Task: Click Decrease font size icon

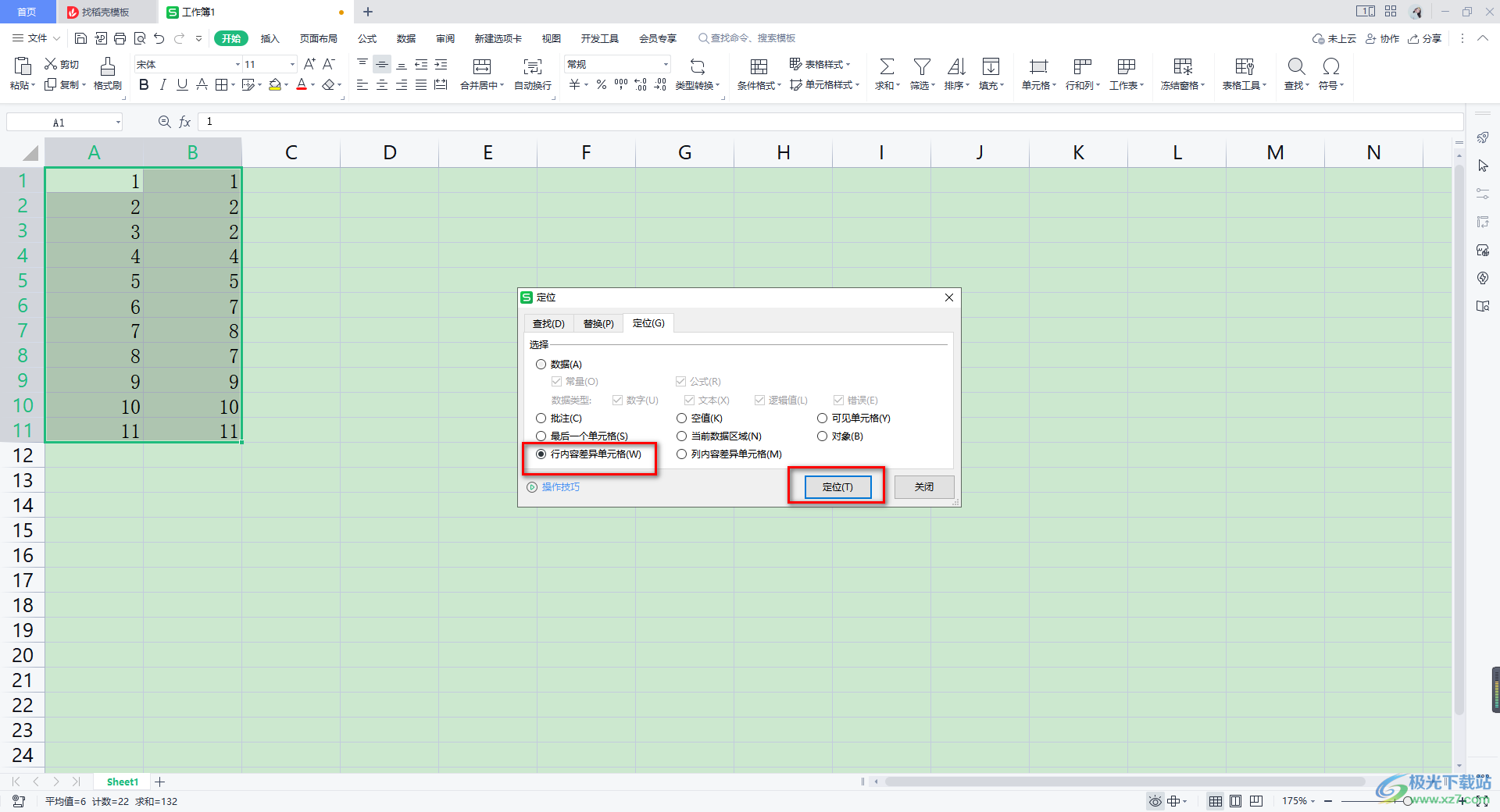Action: (329, 64)
